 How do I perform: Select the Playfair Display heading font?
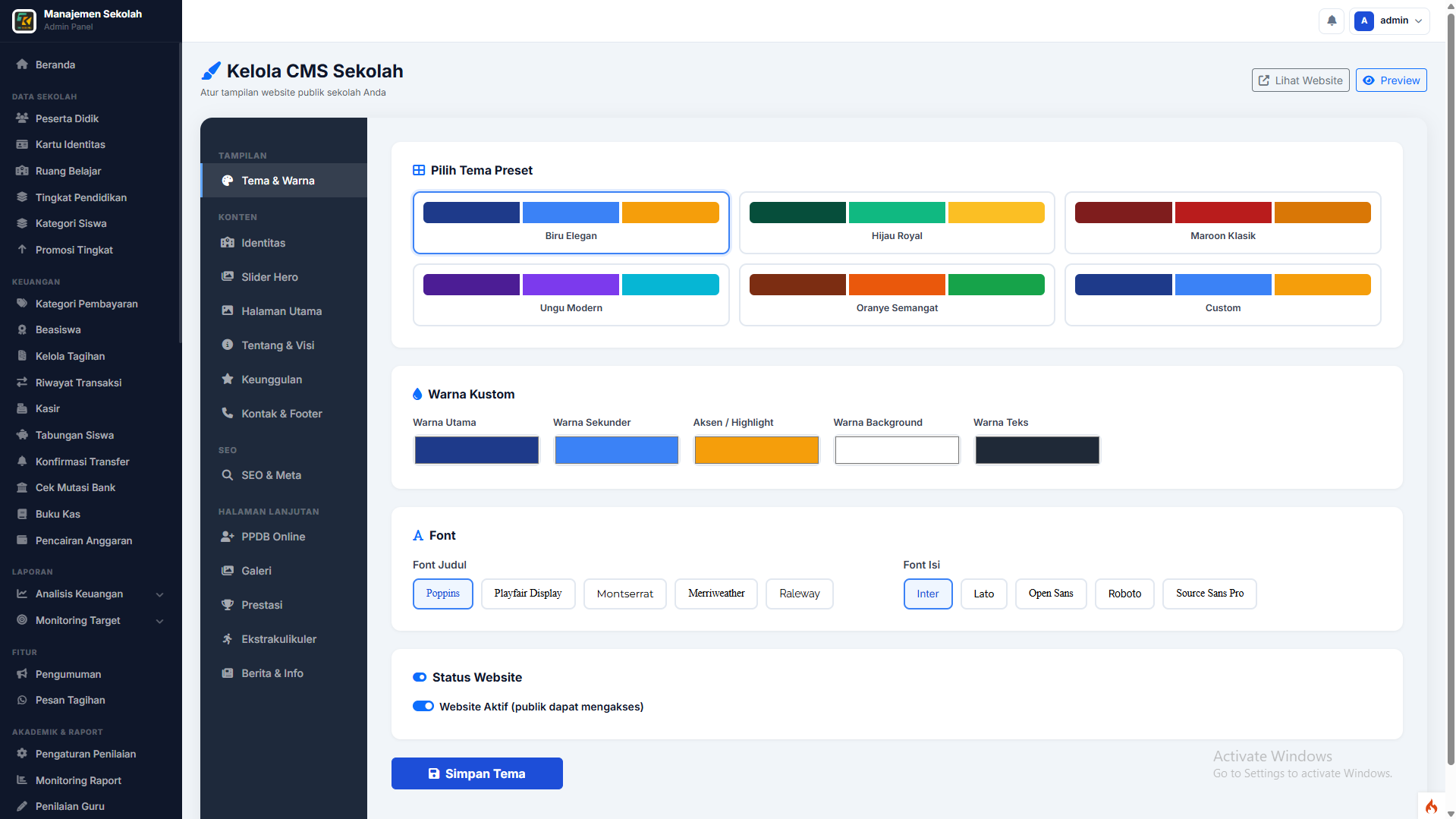528,594
